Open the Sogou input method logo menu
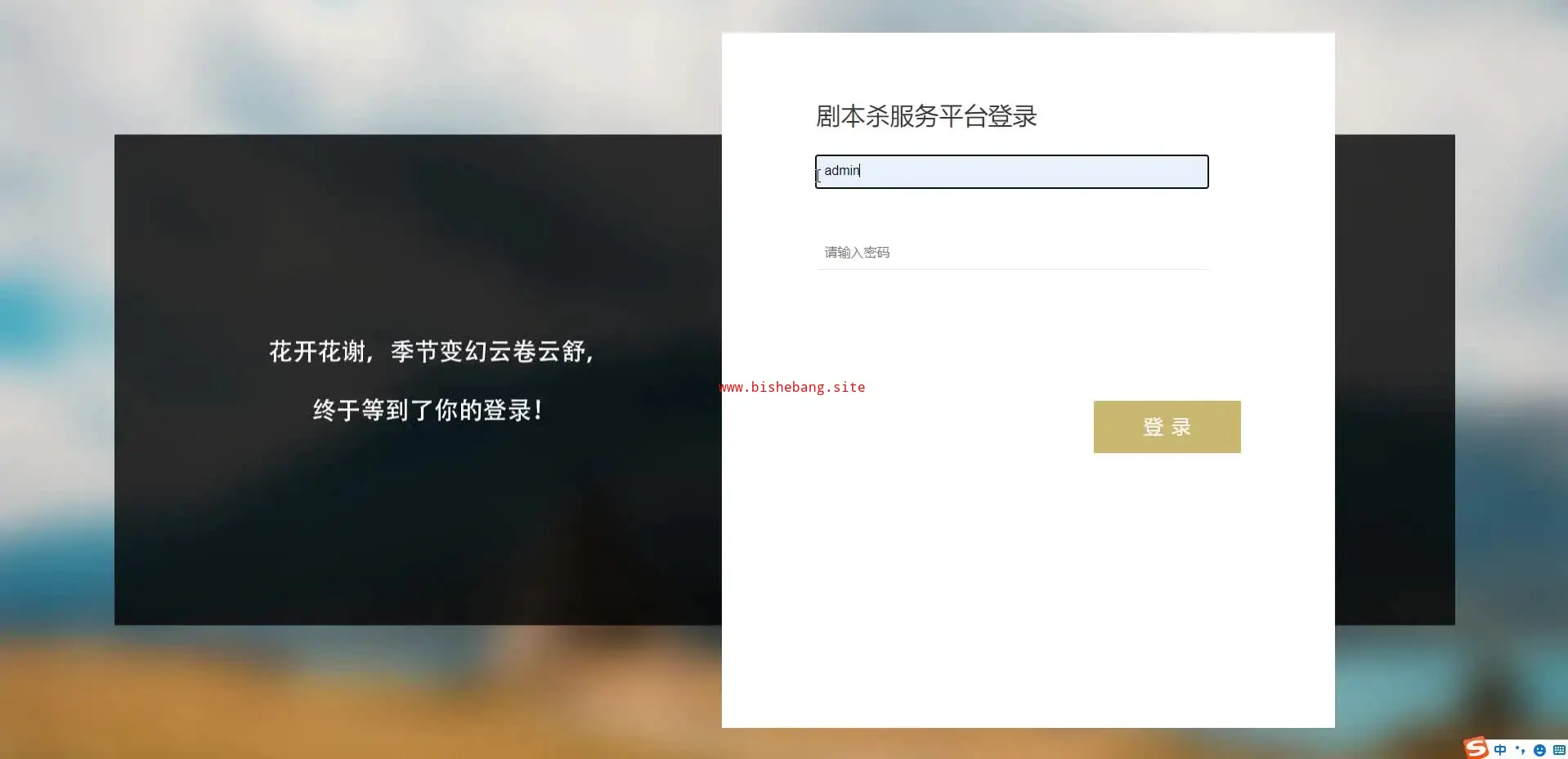This screenshot has width=1568, height=759. [x=1476, y=748]
